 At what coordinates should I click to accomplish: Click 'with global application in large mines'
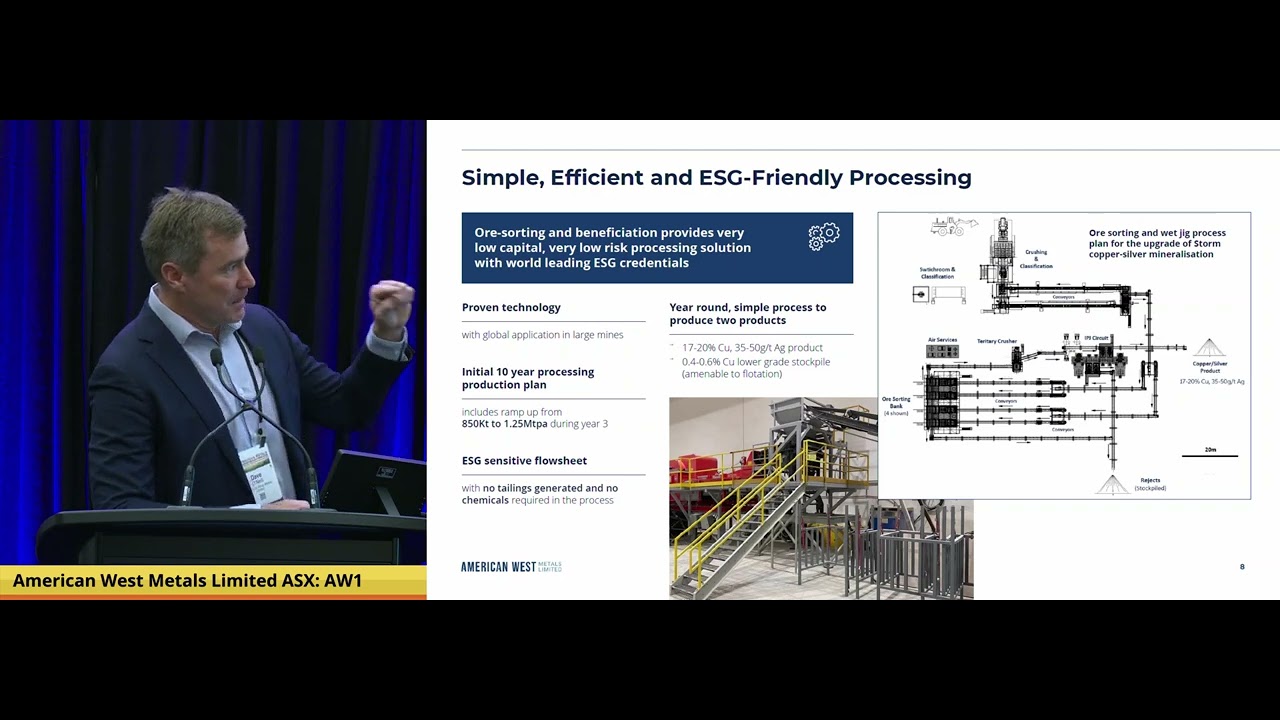542,335
